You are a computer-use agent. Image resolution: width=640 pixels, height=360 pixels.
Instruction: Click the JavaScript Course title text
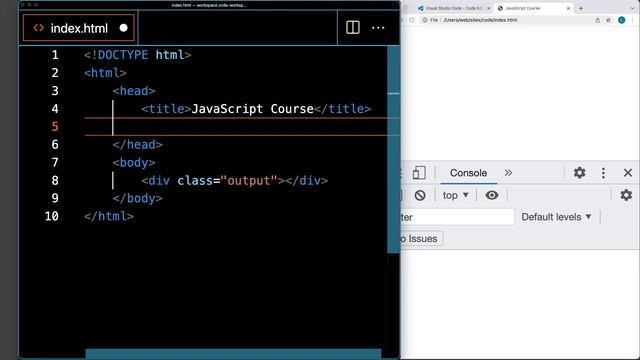[252, 109]
